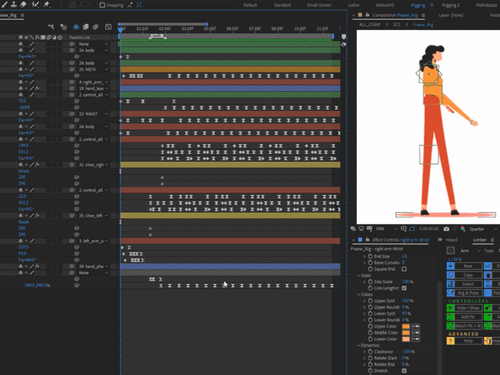Open the Middle Color swatch
This screenshot has height=375, width=500.
[x=406, y=333]
